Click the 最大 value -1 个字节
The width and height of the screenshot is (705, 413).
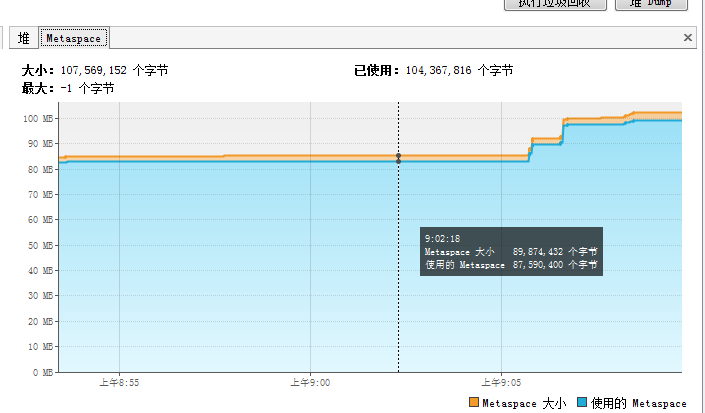pyautogui.click(x=87, y=88)
